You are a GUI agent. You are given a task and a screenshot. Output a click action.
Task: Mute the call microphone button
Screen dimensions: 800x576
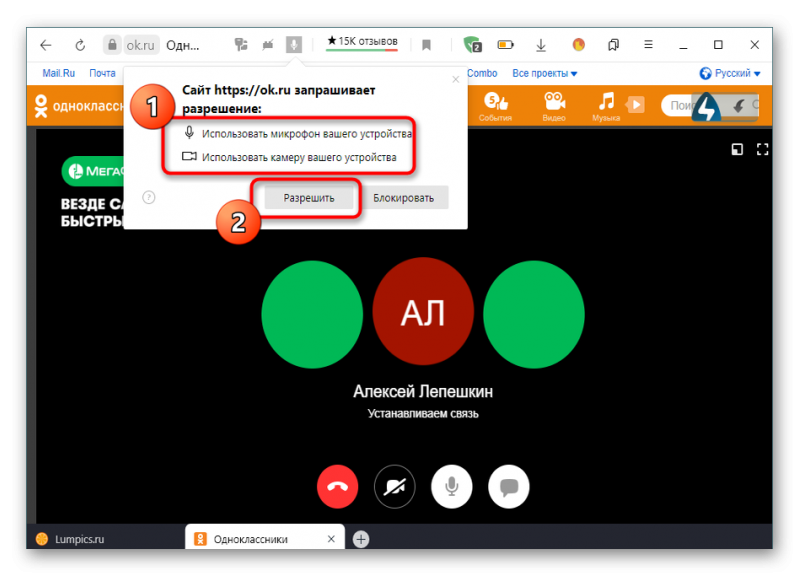(452, 487)
